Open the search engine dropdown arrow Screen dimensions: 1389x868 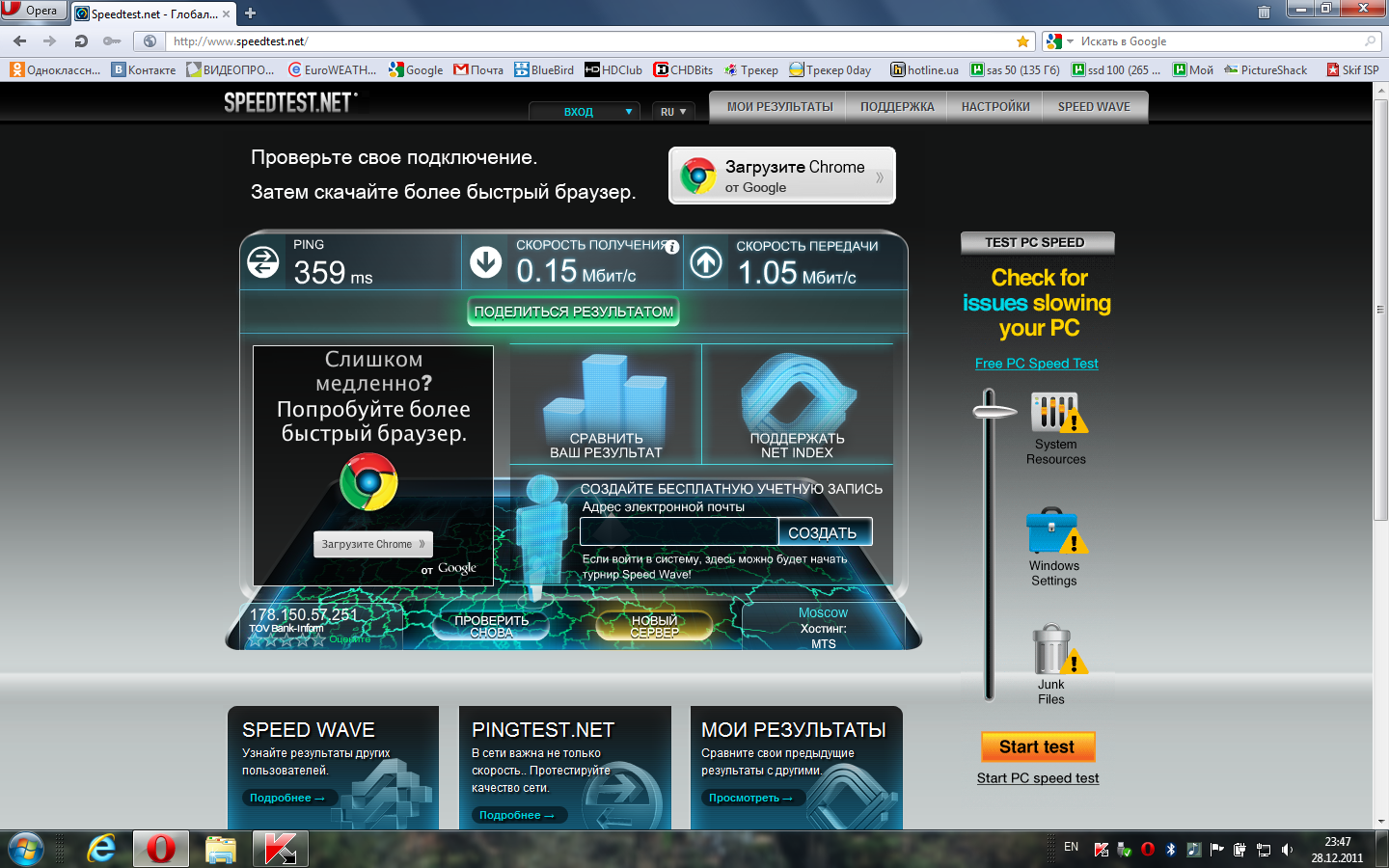click(x=1071, y=41)
